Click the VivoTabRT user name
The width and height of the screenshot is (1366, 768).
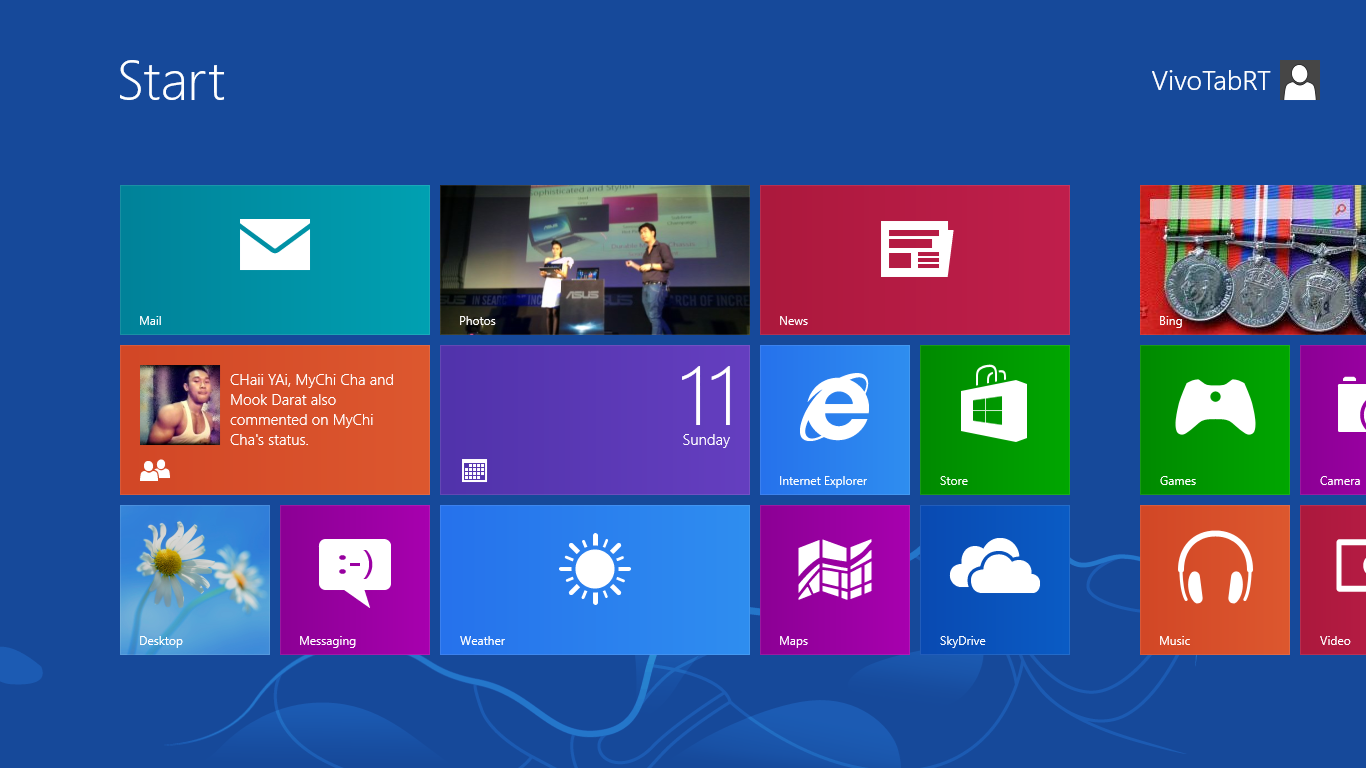point(1211,81)
